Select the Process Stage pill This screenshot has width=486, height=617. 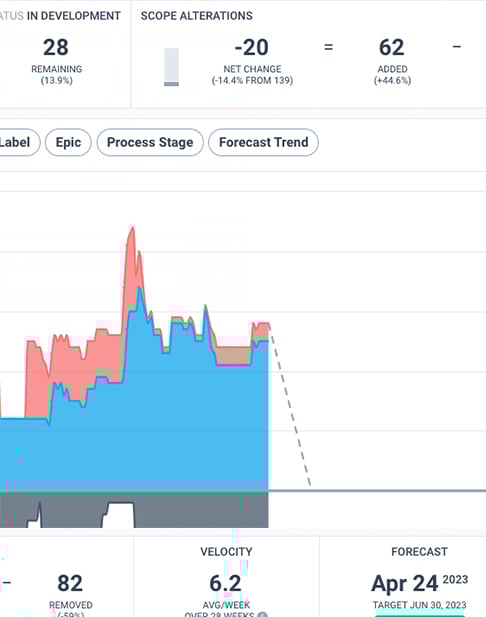150,142
